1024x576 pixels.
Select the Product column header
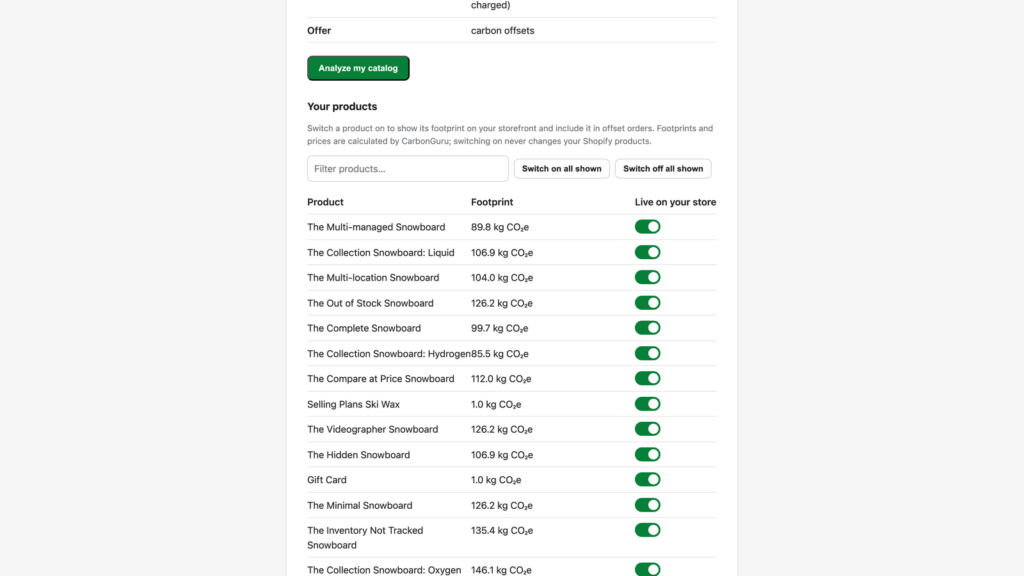(325, 202)
